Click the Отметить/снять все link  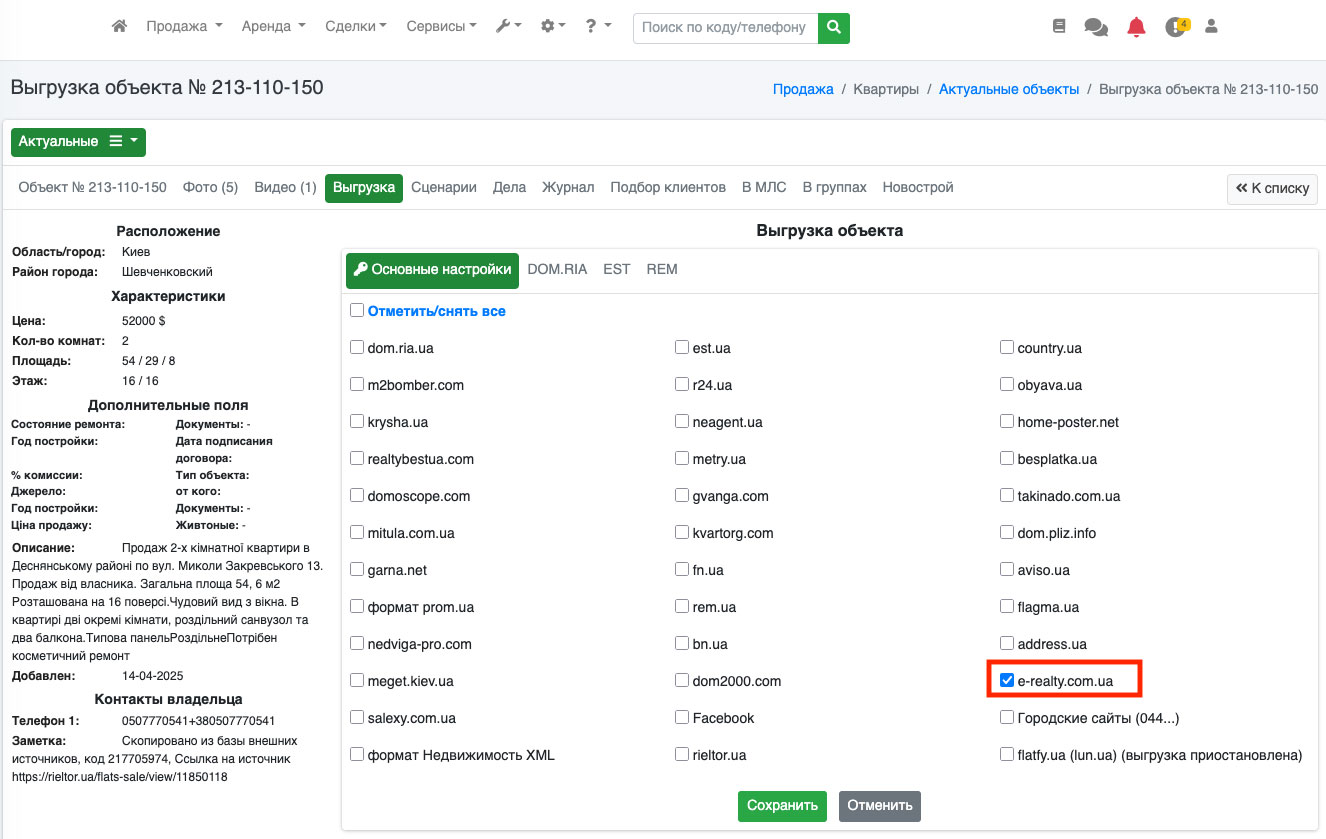(436, 311)
